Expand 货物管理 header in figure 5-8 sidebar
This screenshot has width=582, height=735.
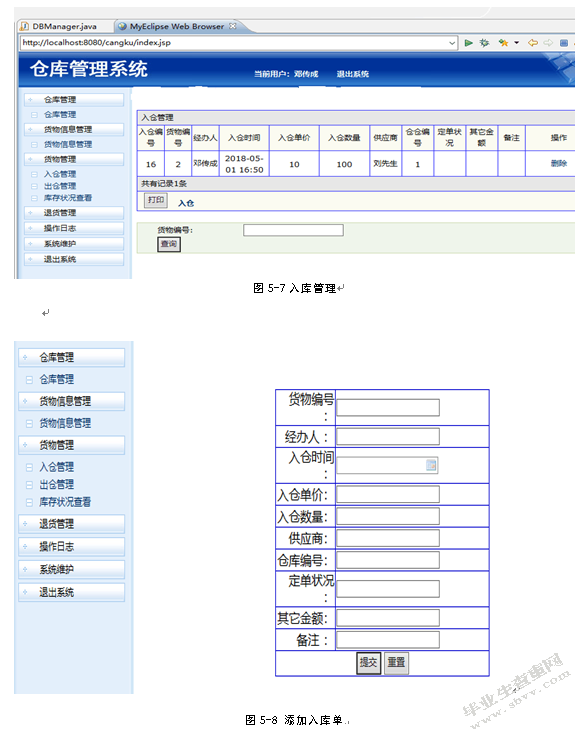click(x=72, y=445)
